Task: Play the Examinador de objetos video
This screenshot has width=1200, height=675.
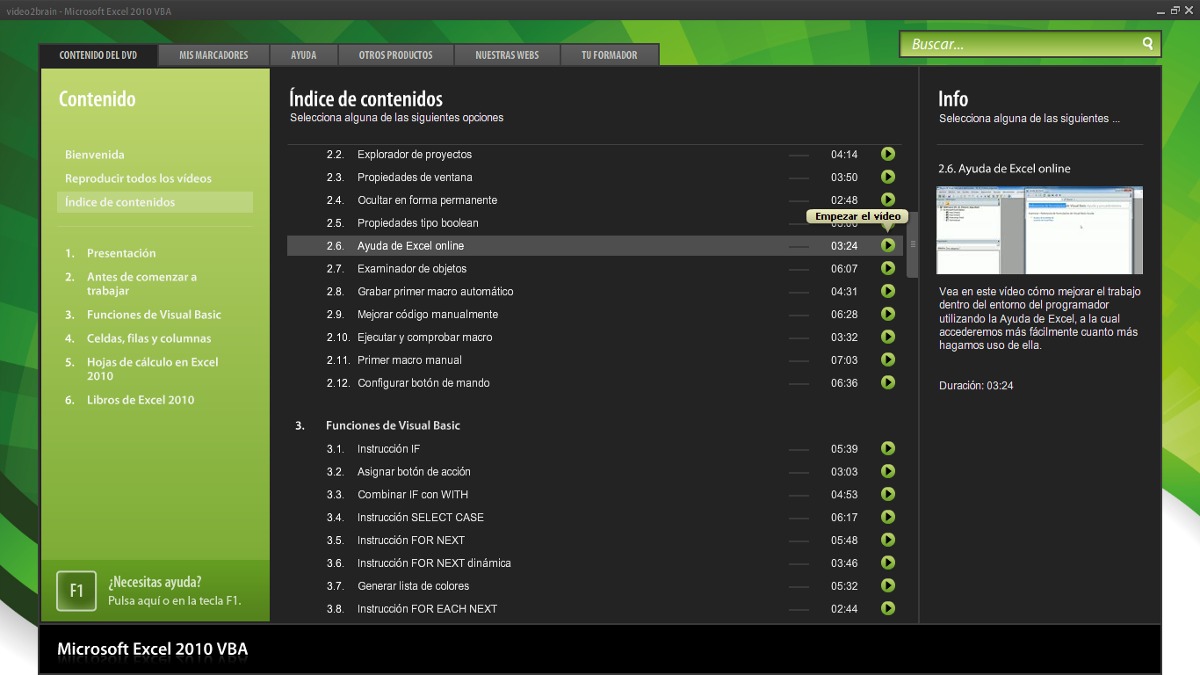Action: 888,268
